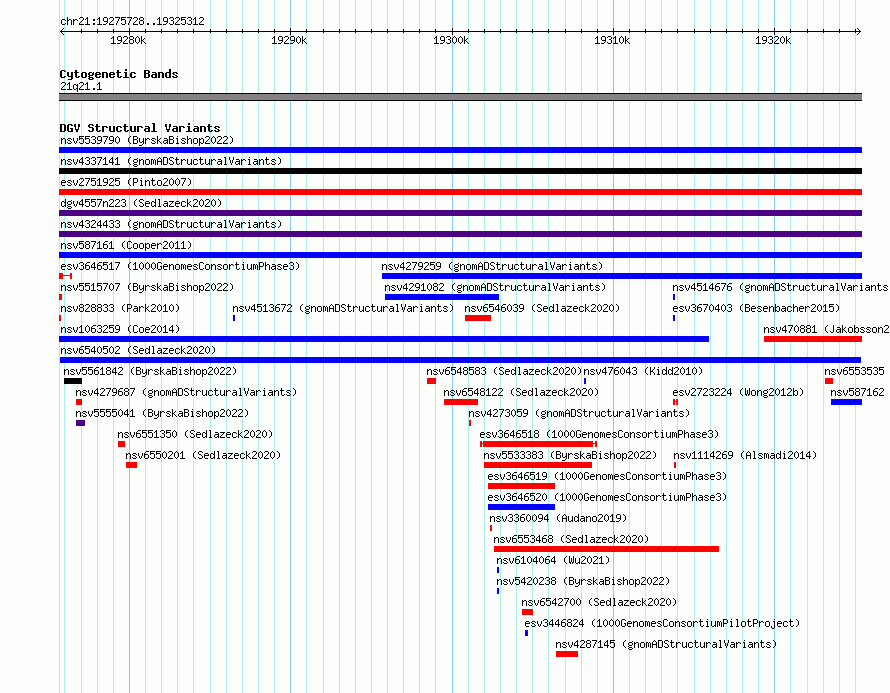Screen dimensions: 890x693
Task: Click the DGV Structural Variants track title
Action: tap(140, 128)
